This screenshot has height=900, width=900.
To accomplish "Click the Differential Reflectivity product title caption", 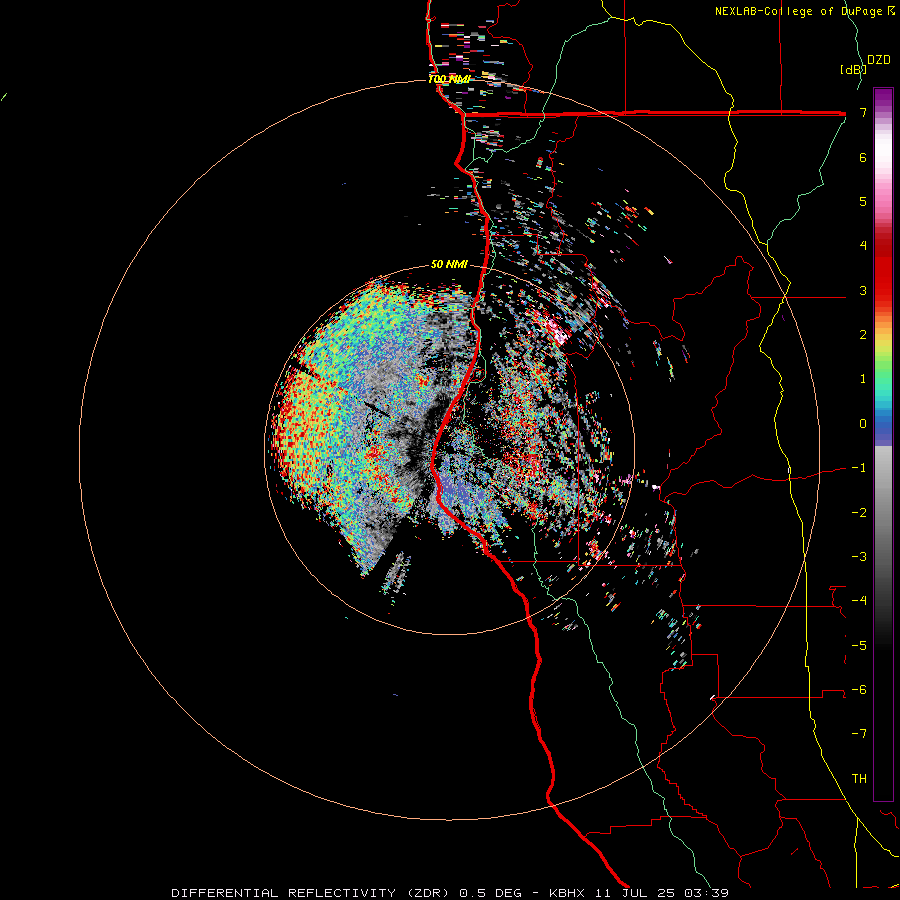I will (450, 893).
